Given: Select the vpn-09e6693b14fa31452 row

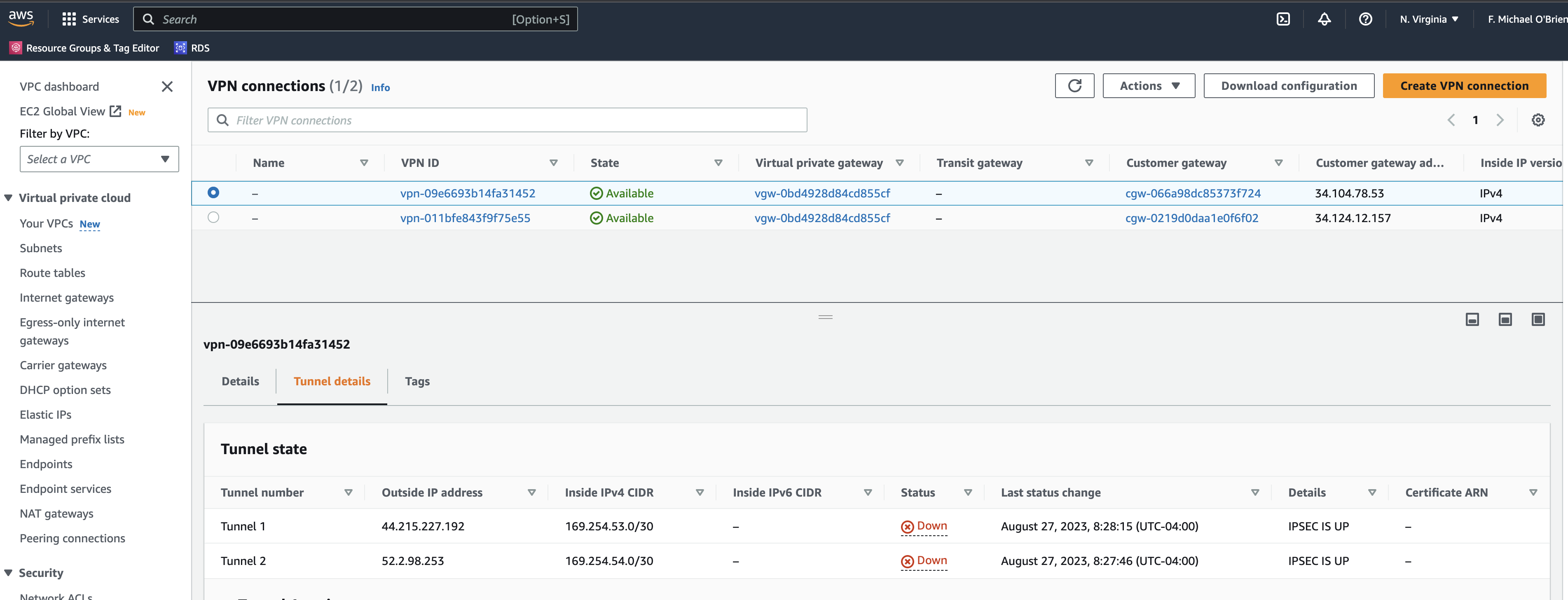Looking at the screenshot, I should tap(213, 192).
